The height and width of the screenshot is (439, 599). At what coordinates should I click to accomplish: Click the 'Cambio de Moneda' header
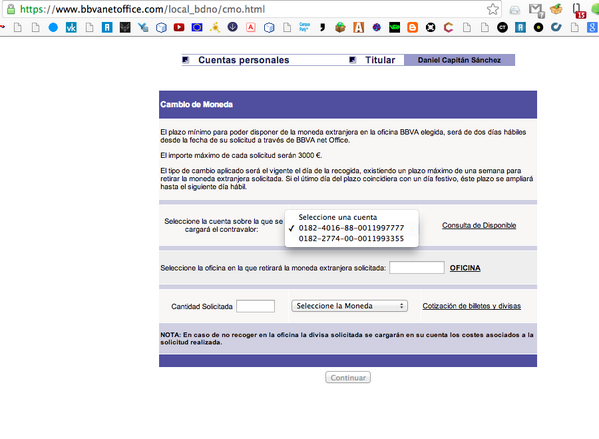[196, 104]
